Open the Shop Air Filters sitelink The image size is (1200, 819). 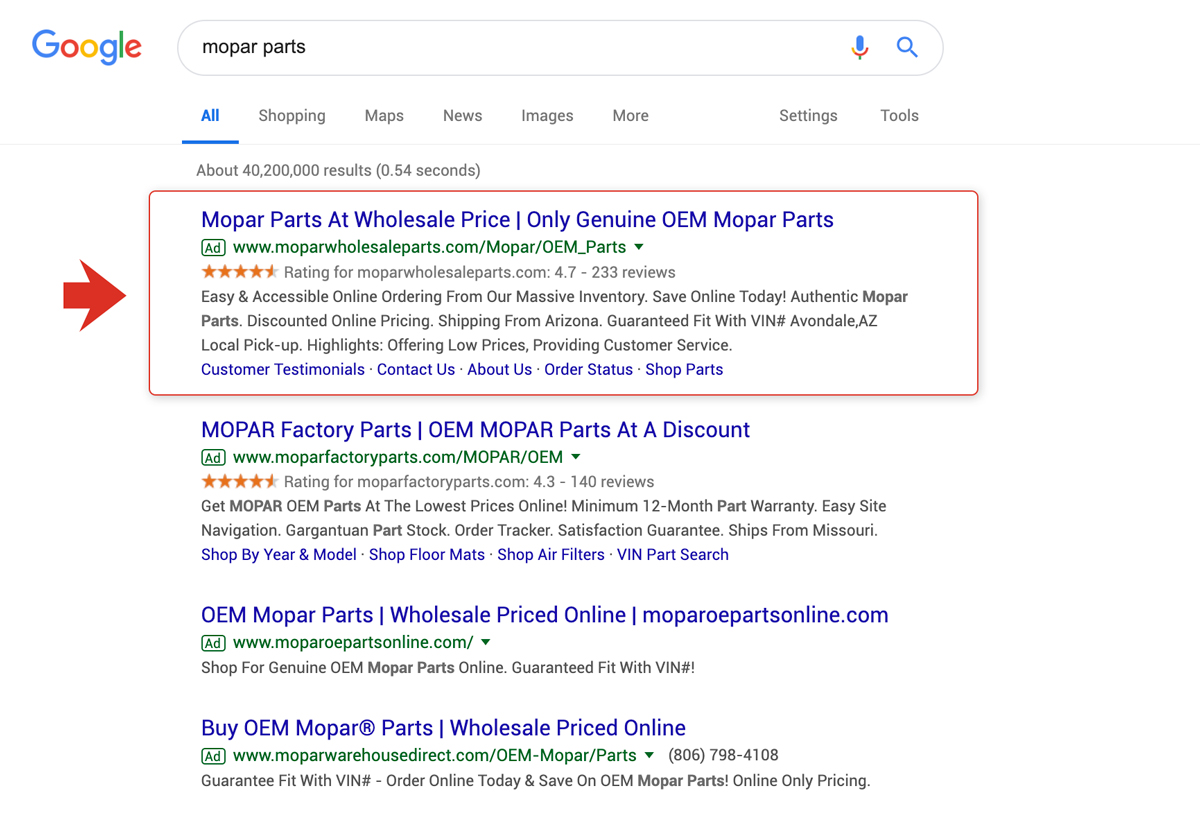tap(551, 554)
